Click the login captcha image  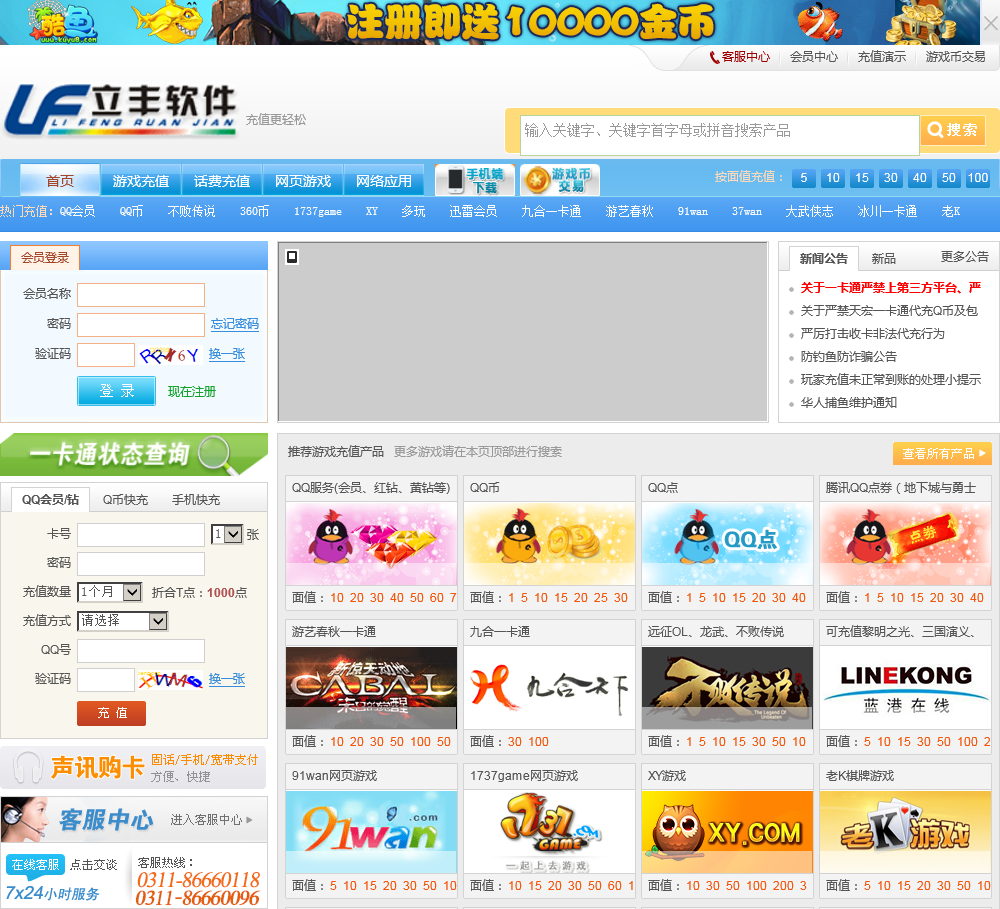(170, 355)
